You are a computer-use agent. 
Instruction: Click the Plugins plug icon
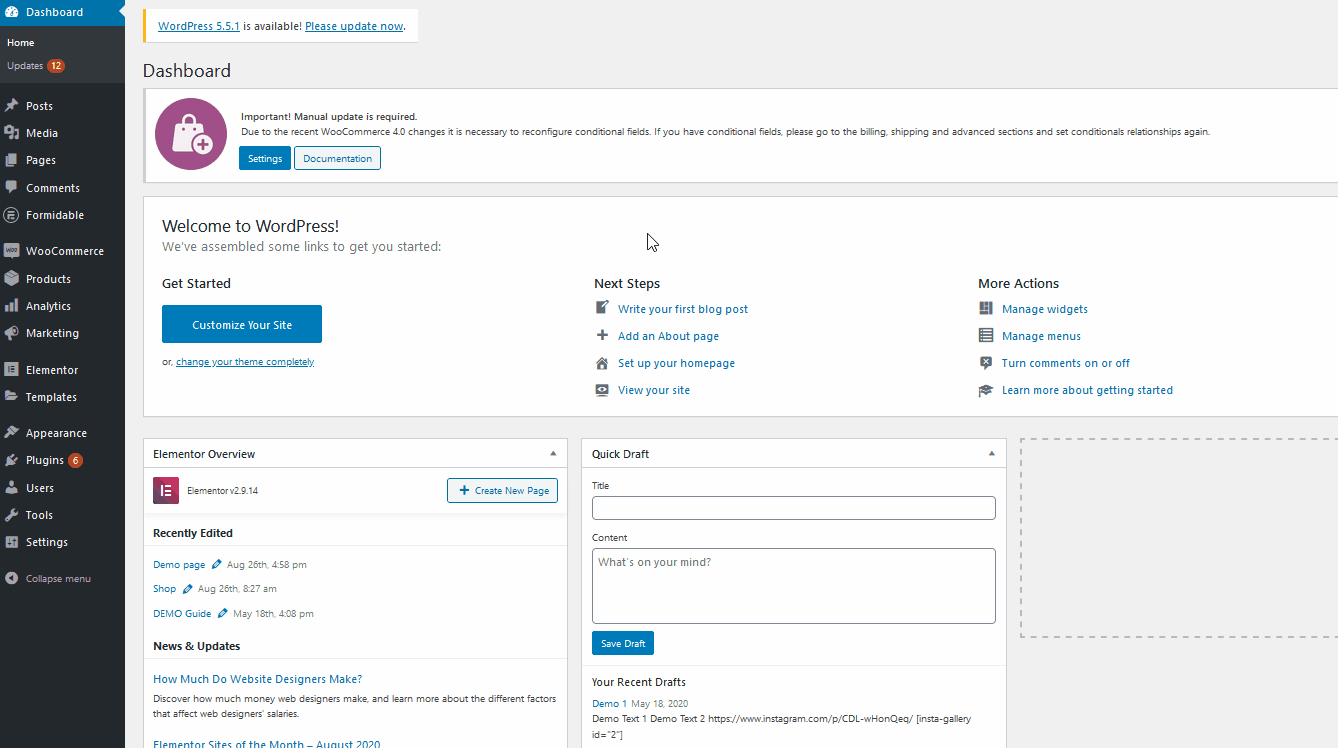11,460
